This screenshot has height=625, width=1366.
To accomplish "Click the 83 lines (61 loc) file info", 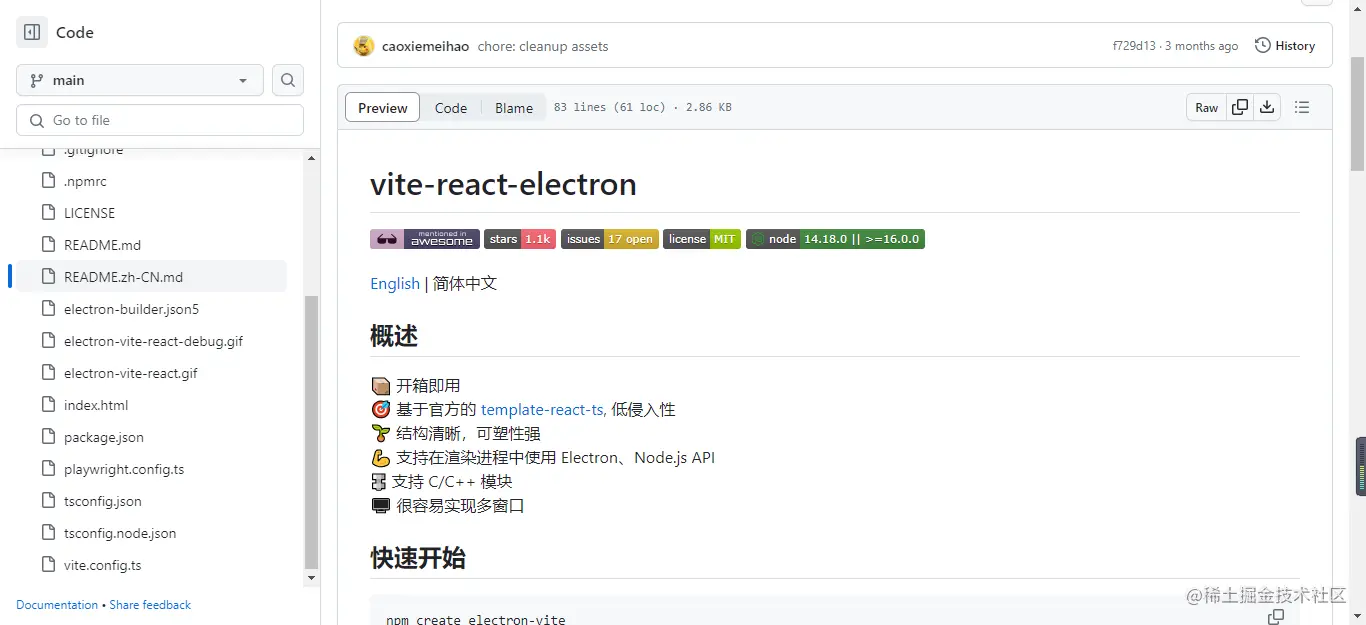I will point(642,107).
